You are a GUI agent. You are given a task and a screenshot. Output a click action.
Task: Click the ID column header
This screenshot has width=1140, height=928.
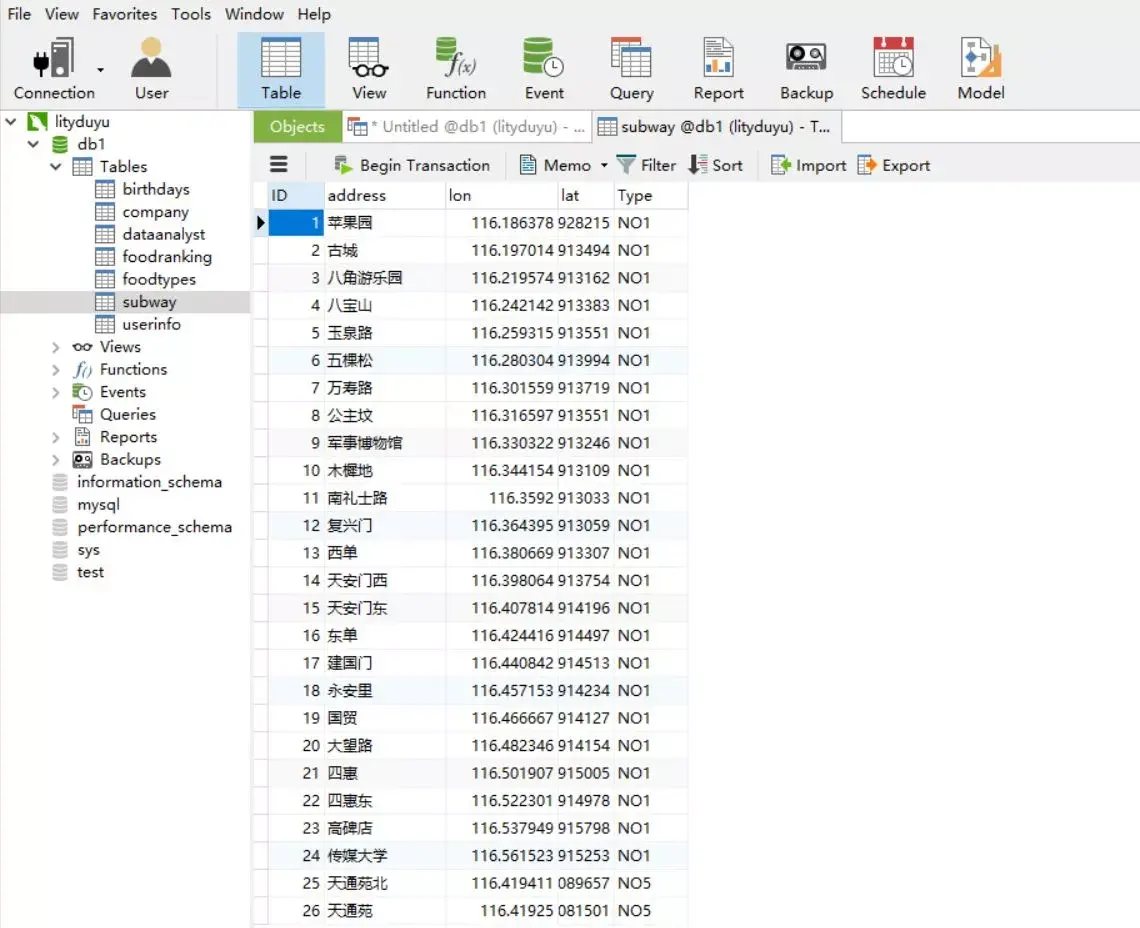point(296,195)
